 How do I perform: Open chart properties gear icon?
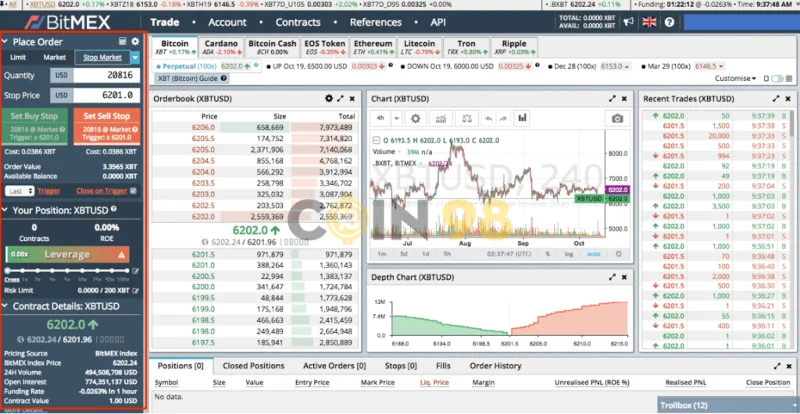(x=415, y=118)
